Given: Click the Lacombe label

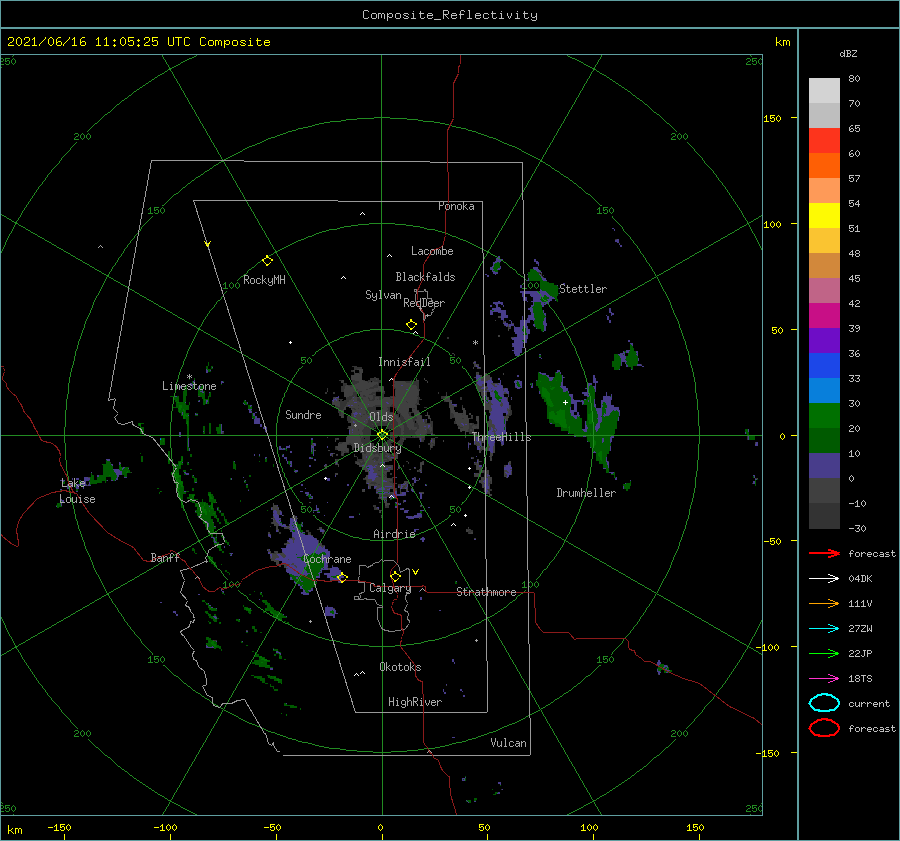Looking at the screenshot, I should click(432, 251).
